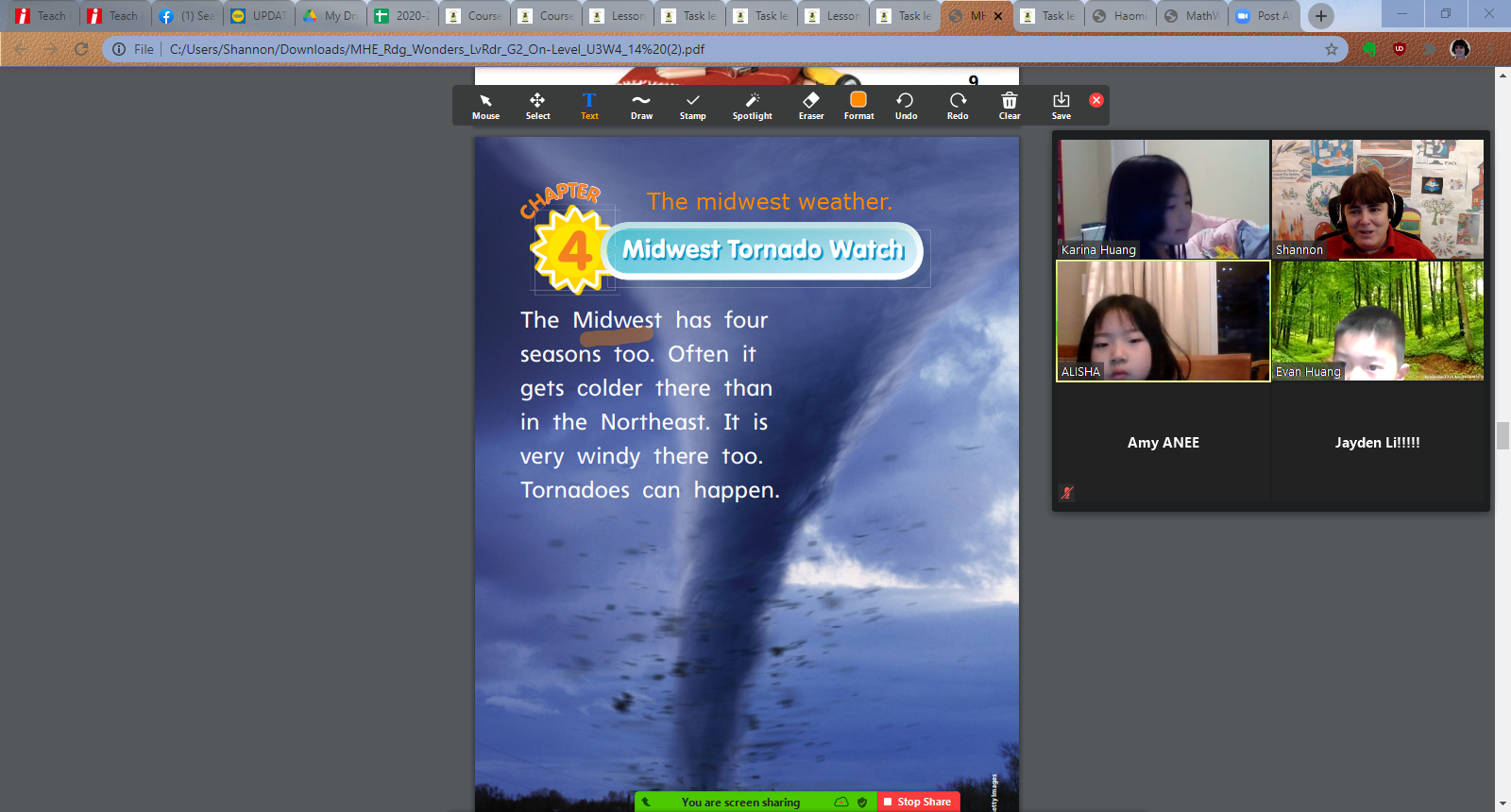The image size is (1511, 812).
Task: Select Jayden Li's participant tile
Action: pyautogui.click(x=1378, y=443)
